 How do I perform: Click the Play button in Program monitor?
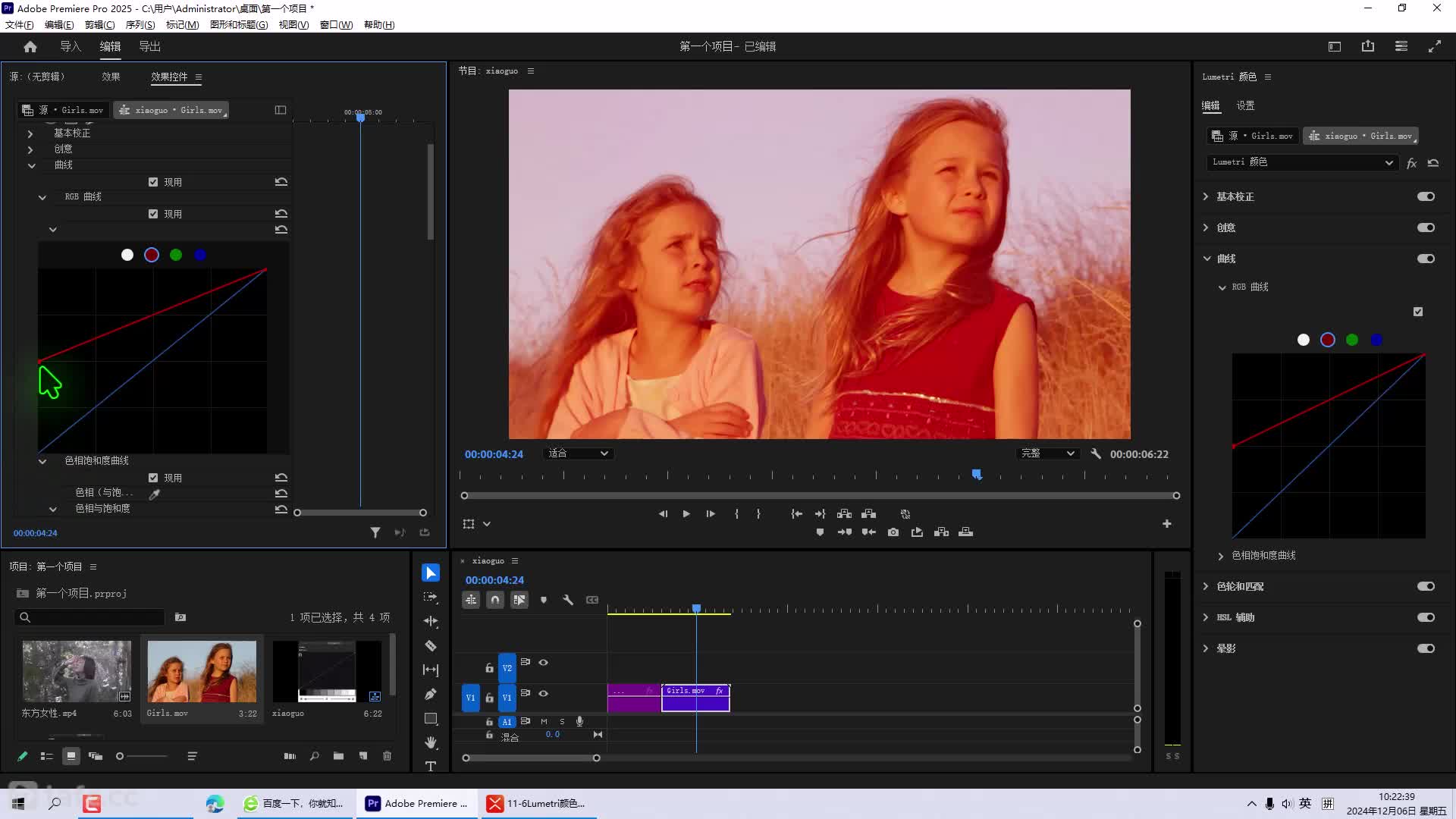coord(686,513)
